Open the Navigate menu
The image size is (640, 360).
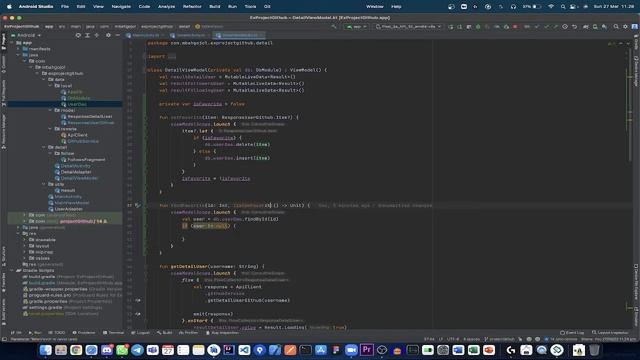[x=121, y=7]
